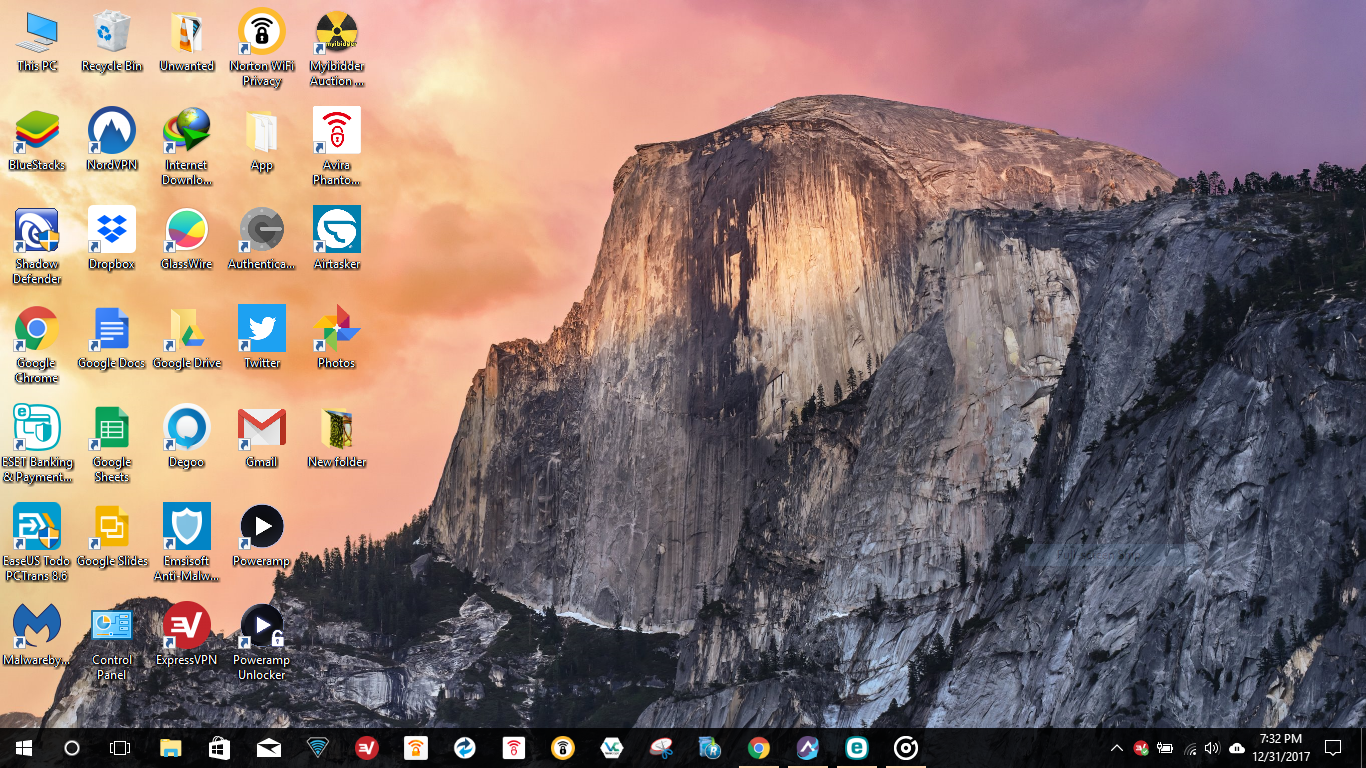Show hidden system tray icons
The width and height of the screenshot is (1366, 768).
(x=1117, y=748)
